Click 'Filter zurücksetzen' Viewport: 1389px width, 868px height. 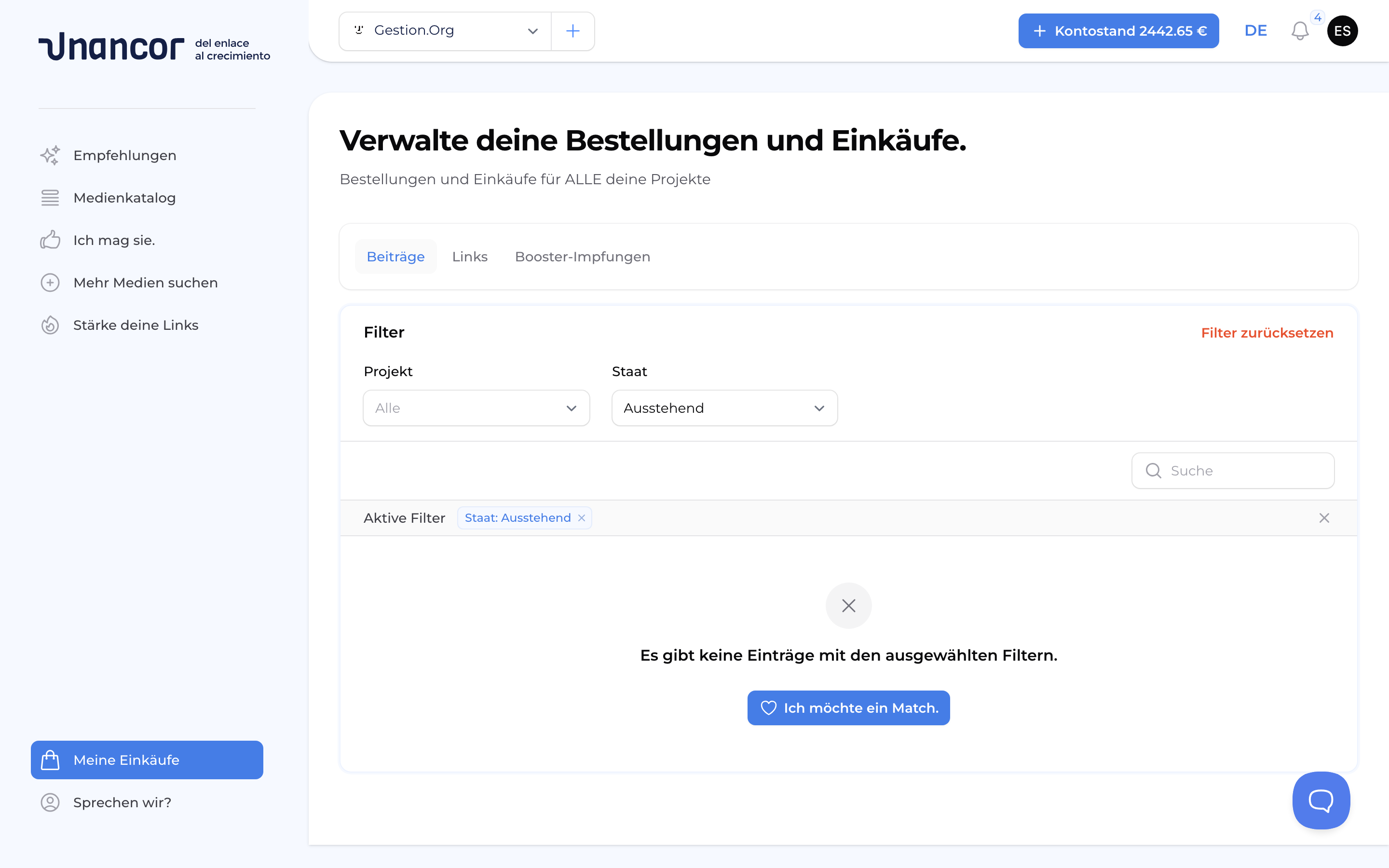click(x=1267, y=333)
